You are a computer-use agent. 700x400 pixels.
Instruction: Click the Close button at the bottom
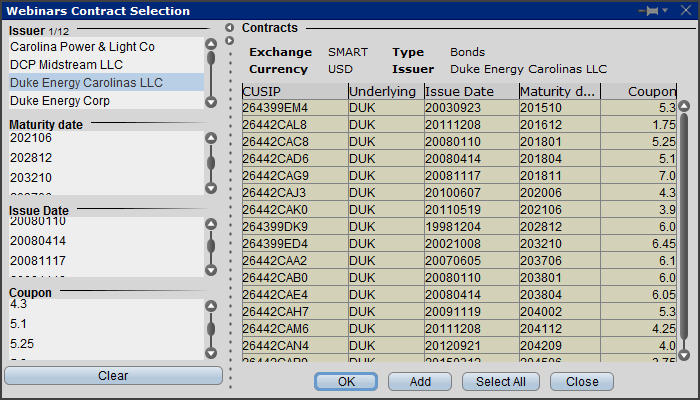click(582, 382)
